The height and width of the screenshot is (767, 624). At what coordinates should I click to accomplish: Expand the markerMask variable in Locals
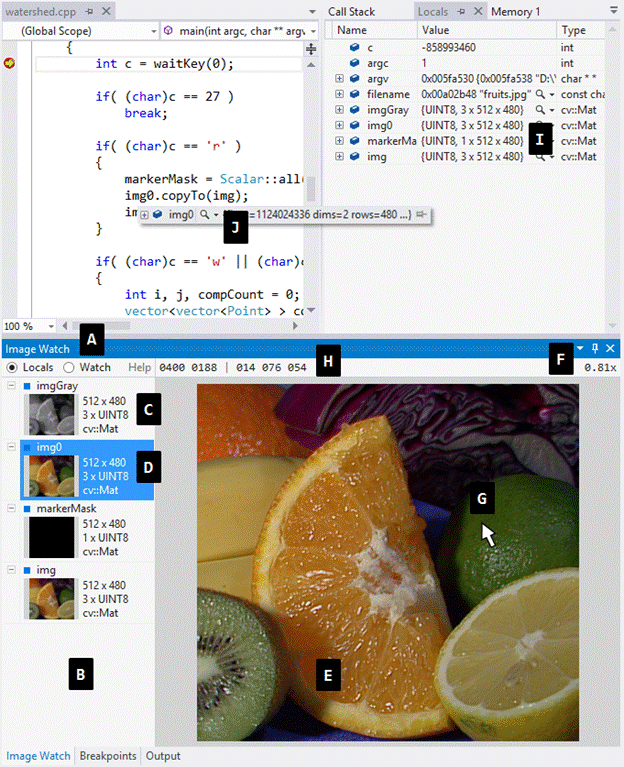coord(339,141)
